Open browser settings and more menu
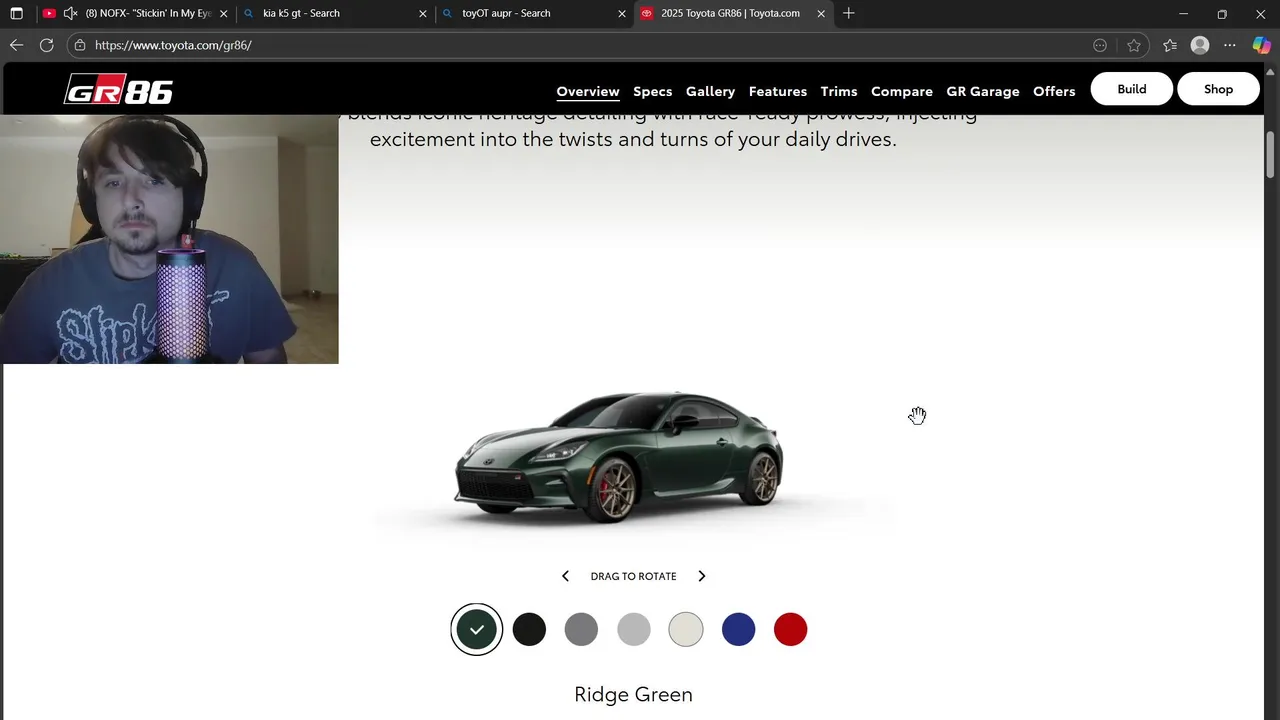Image resolution: width=1280 pixels, height=720 pixels. pos(1230,45)
